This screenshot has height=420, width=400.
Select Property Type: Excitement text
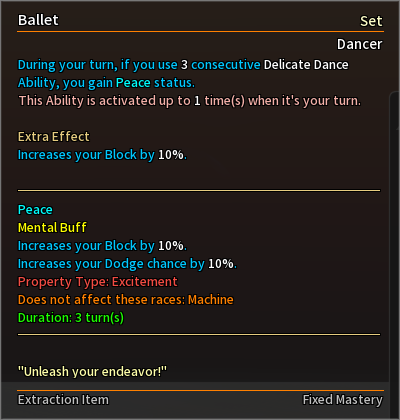(x=98, y=282)
